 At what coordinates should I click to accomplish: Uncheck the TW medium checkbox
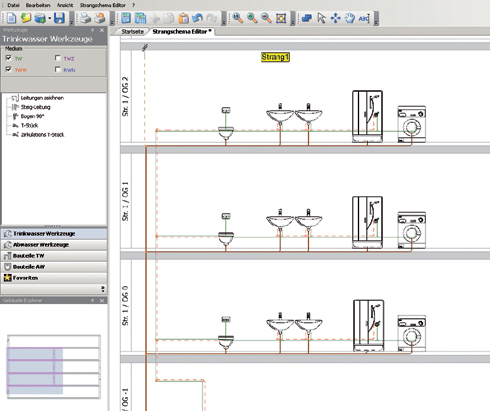click(9, 58)
